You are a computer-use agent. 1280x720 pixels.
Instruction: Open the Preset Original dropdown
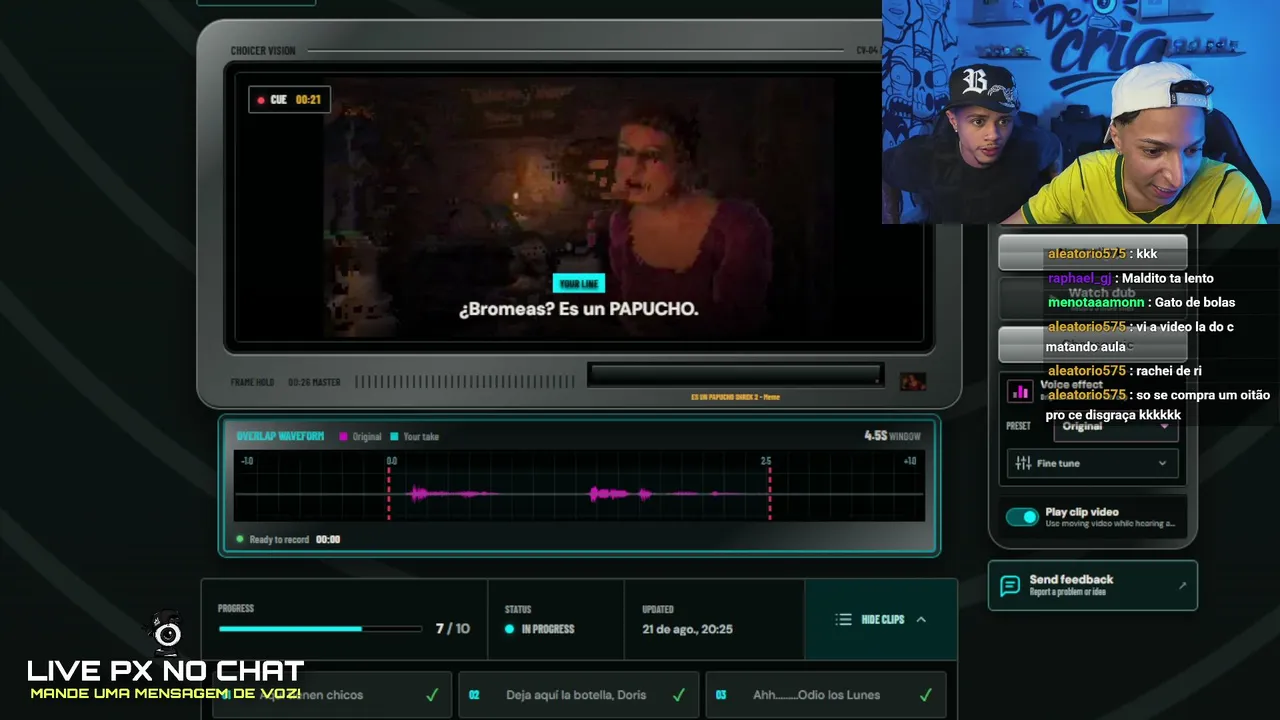1116,426
